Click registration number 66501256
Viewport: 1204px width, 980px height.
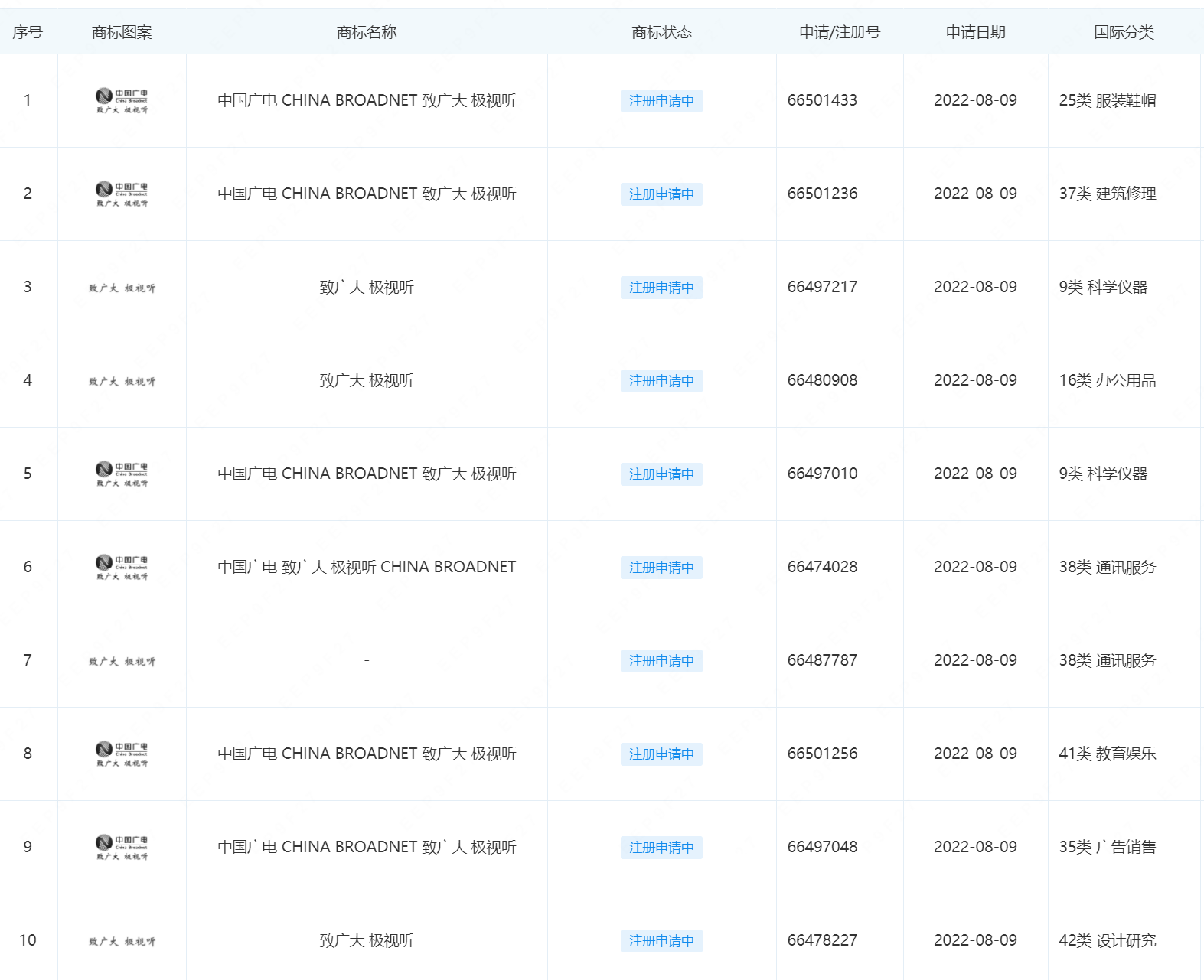tap(822, 754)
